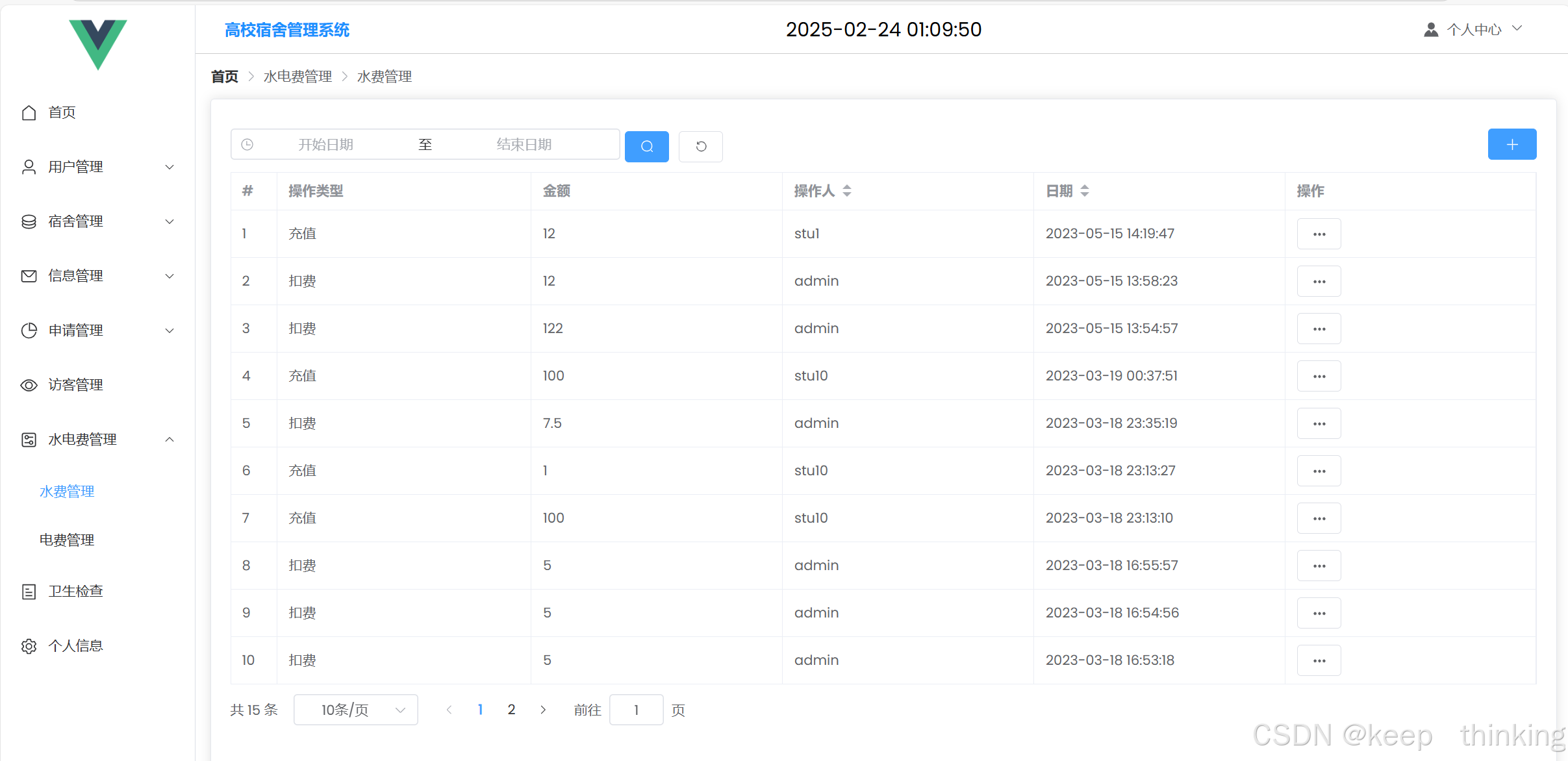
Task: Click the jump-to-page number input
Action: 636,710
